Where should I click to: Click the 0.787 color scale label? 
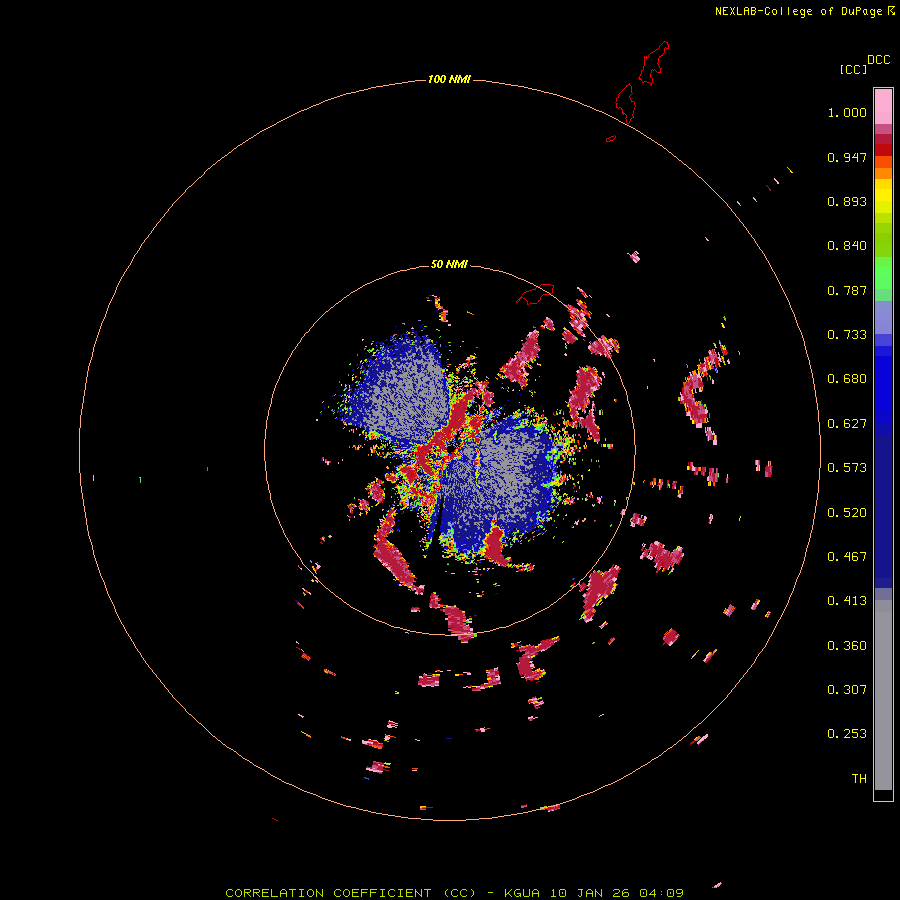click(847, 290)
